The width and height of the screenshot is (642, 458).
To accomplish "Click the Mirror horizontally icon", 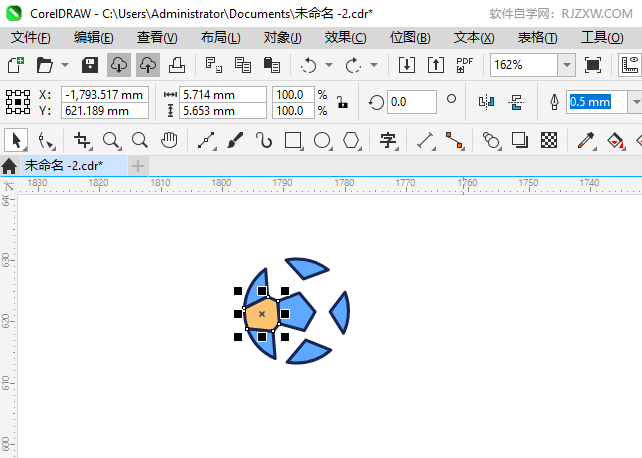I will (486, 102).
